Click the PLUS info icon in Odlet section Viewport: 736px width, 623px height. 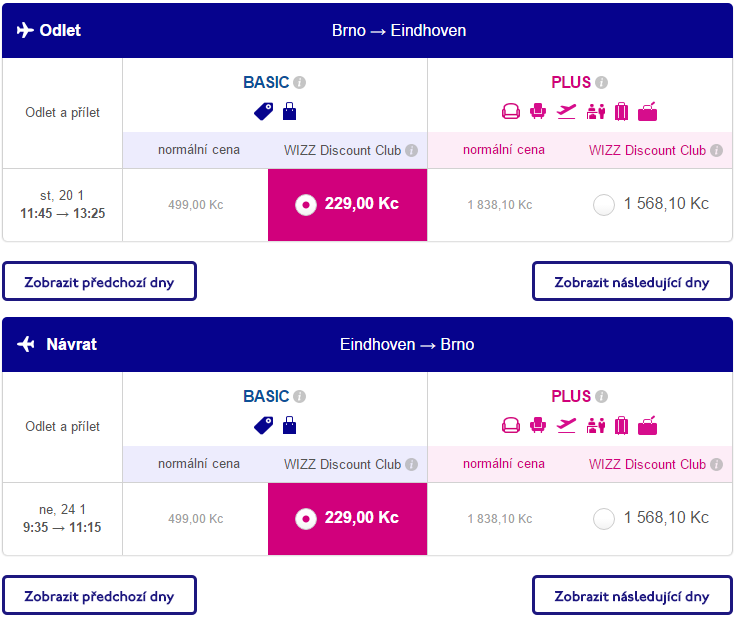(601, 83)
